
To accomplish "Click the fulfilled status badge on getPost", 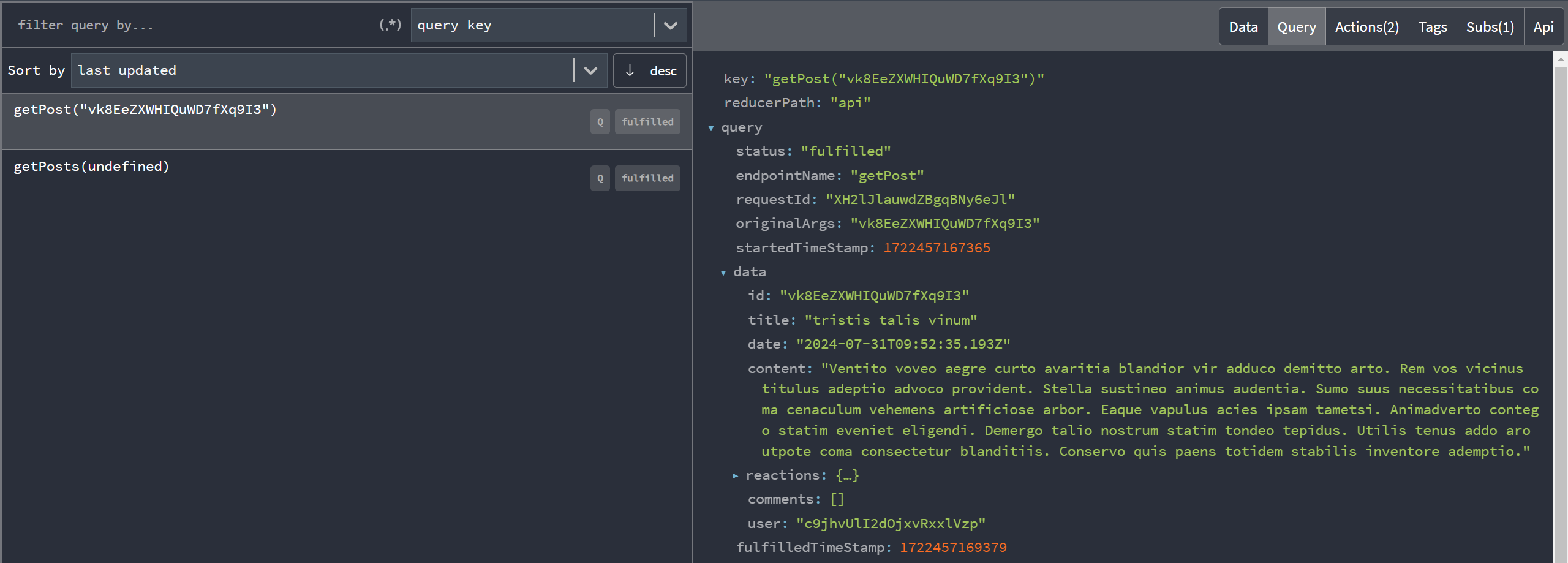I will pos(647,121).
